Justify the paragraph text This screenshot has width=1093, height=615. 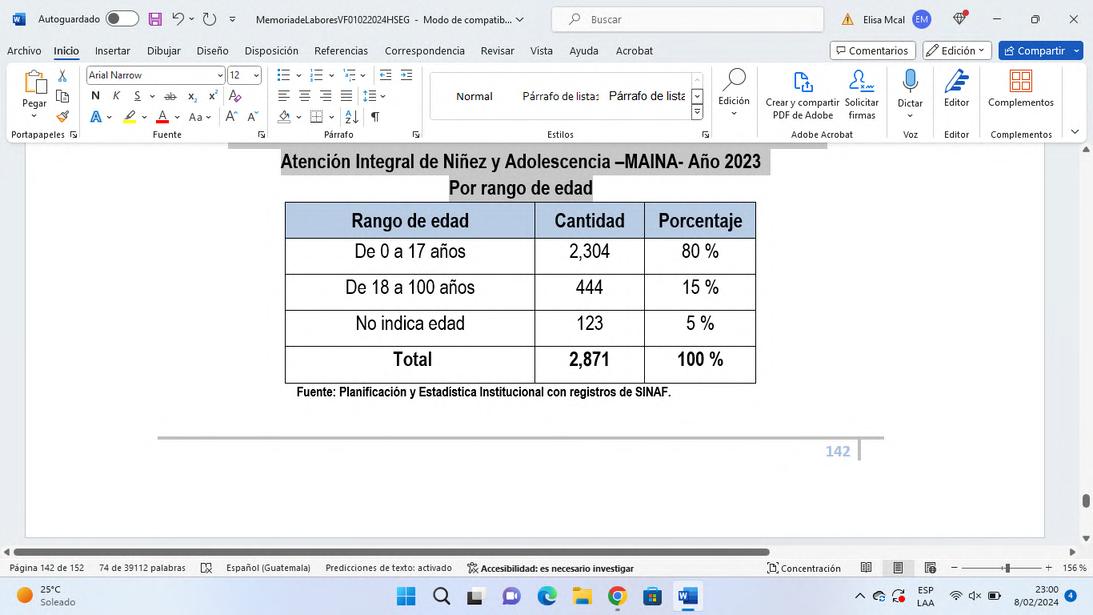tap(346, 96)
